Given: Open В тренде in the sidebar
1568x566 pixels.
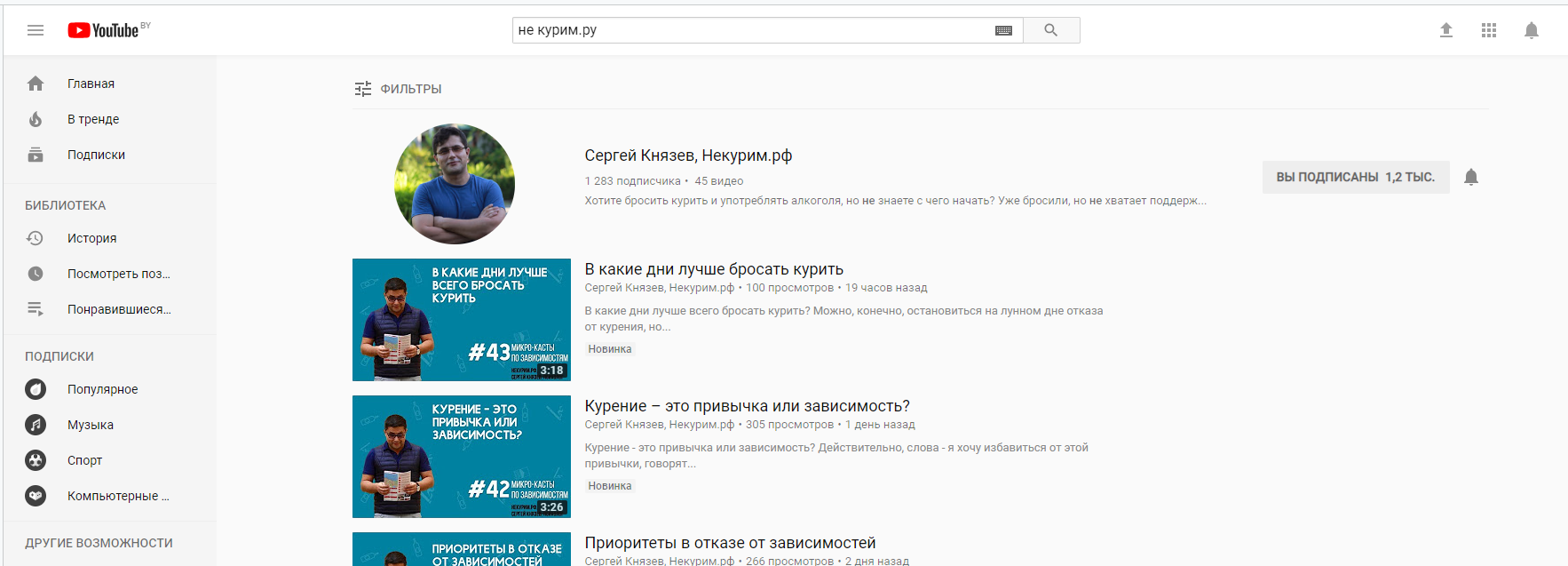Looking at the screenshot, I should [109, 119].
